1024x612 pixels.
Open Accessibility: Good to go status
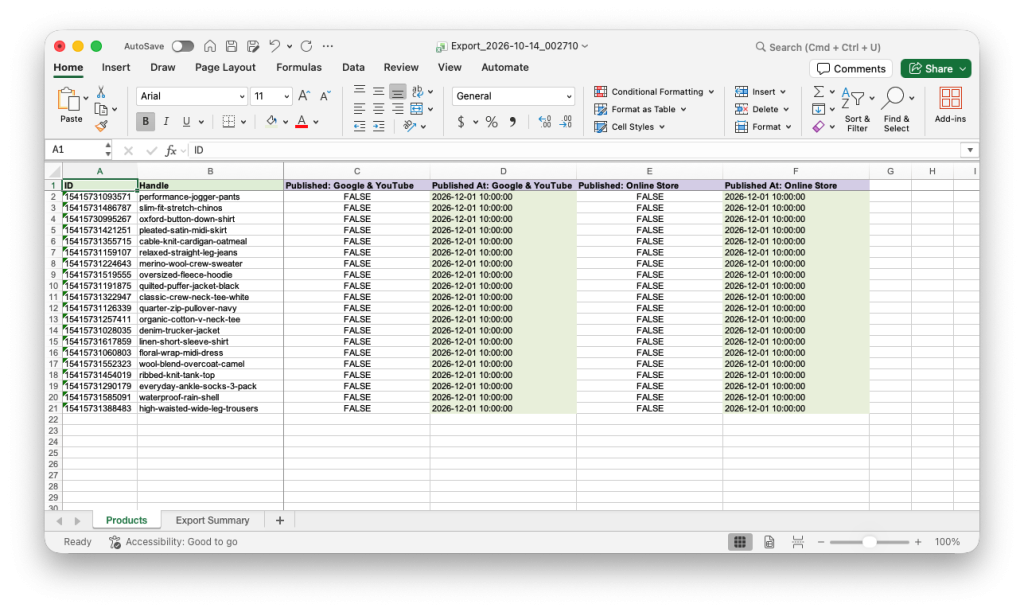173,541
